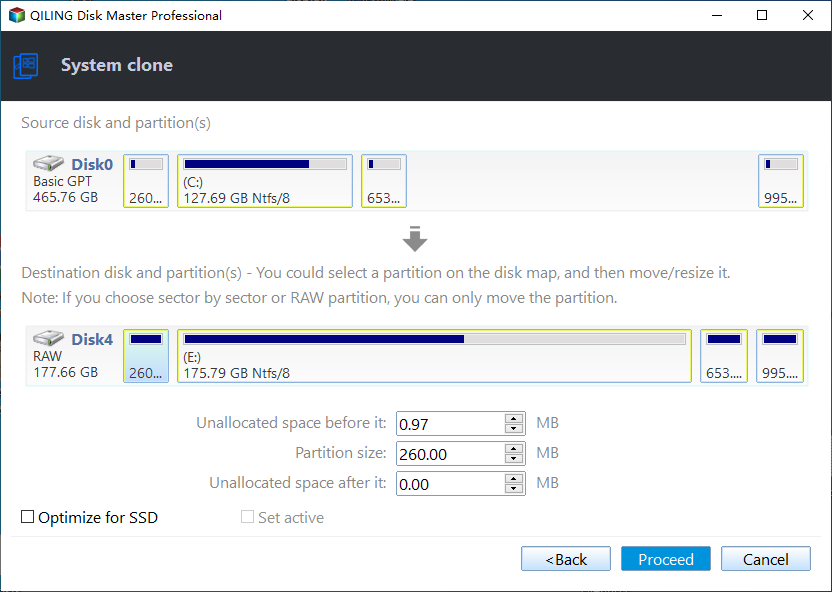Decrease Unallocated space after it value
The image size is (832, 592).
point(514,489)
